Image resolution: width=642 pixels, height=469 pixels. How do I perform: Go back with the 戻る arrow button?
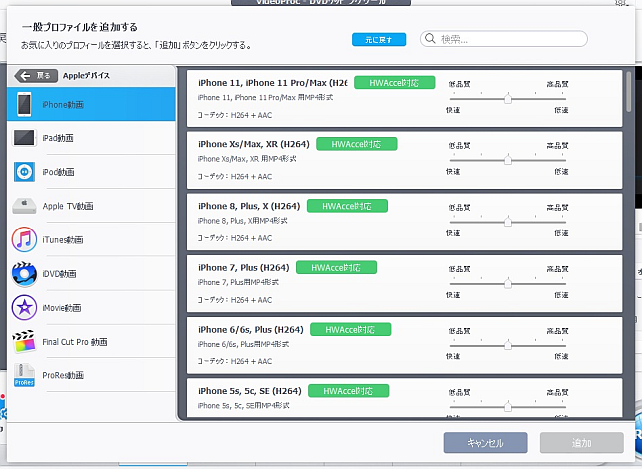coord(36,75)
